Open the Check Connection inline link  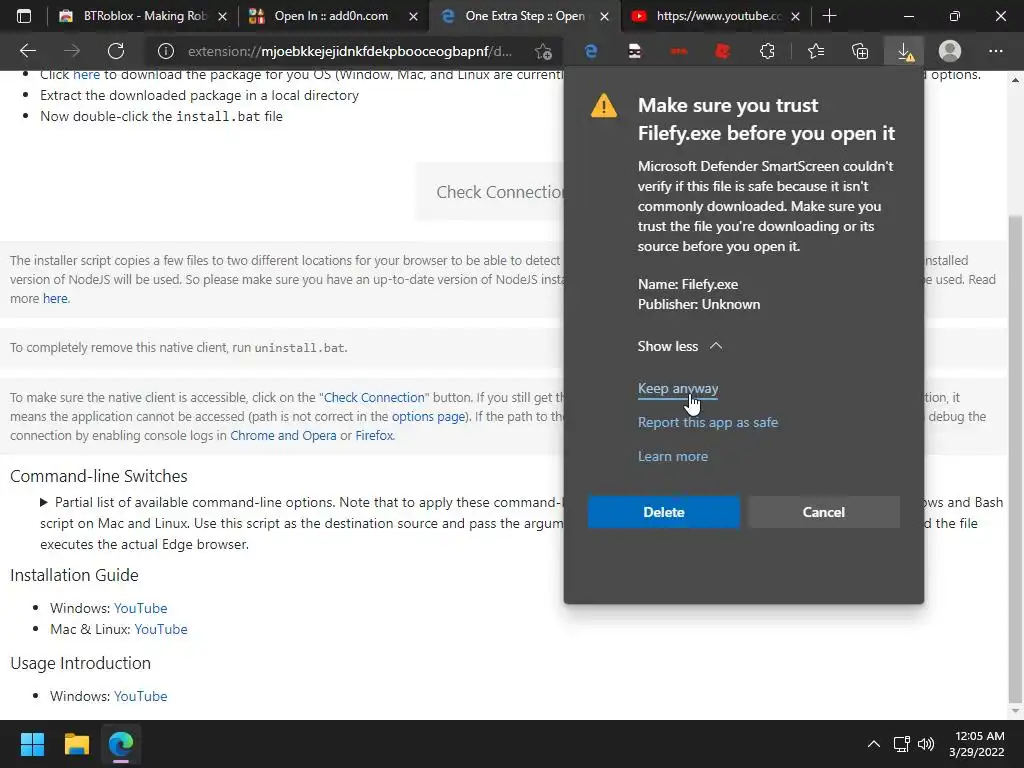coord(374,398)
